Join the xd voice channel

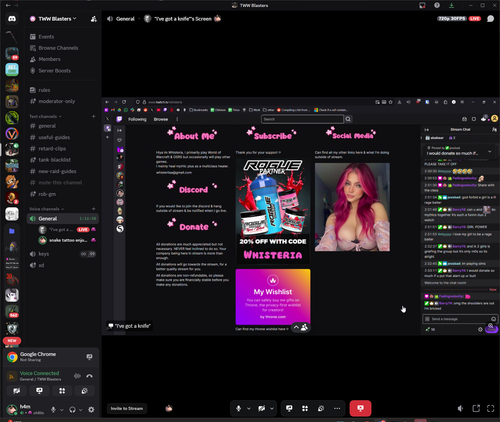coord(63,265)
